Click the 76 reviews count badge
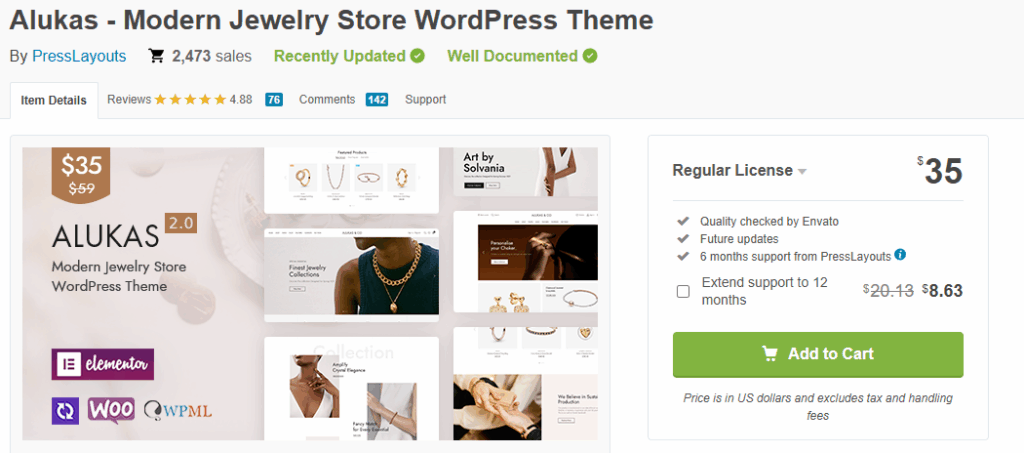This screenshot has width=1024, height=453. point(274,100)
